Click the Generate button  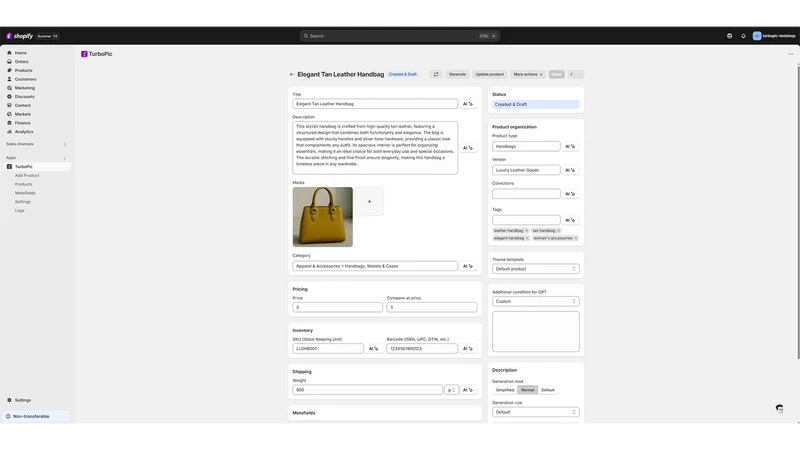[x=457, y=74]
